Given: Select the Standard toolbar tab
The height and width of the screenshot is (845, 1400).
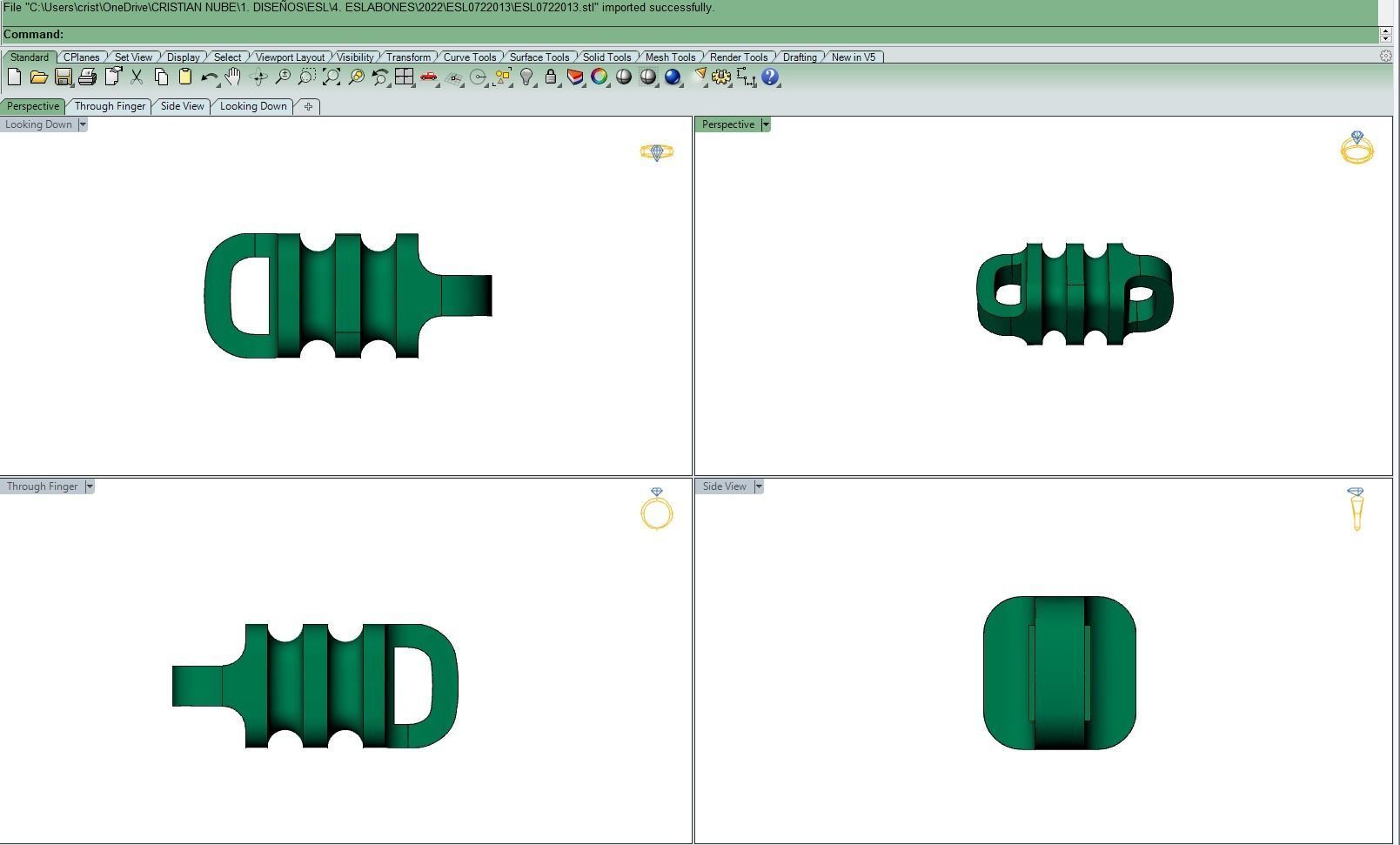Looking at the screenshot, I should coord(30,57).
